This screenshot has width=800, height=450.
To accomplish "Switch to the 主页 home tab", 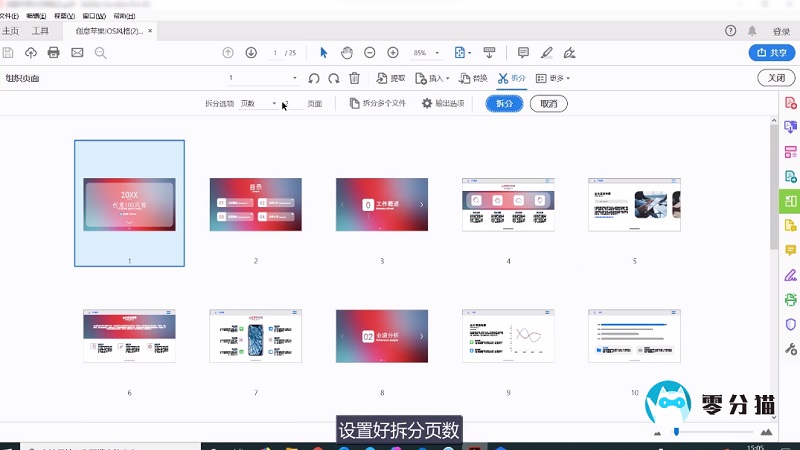I will [10, 31].
